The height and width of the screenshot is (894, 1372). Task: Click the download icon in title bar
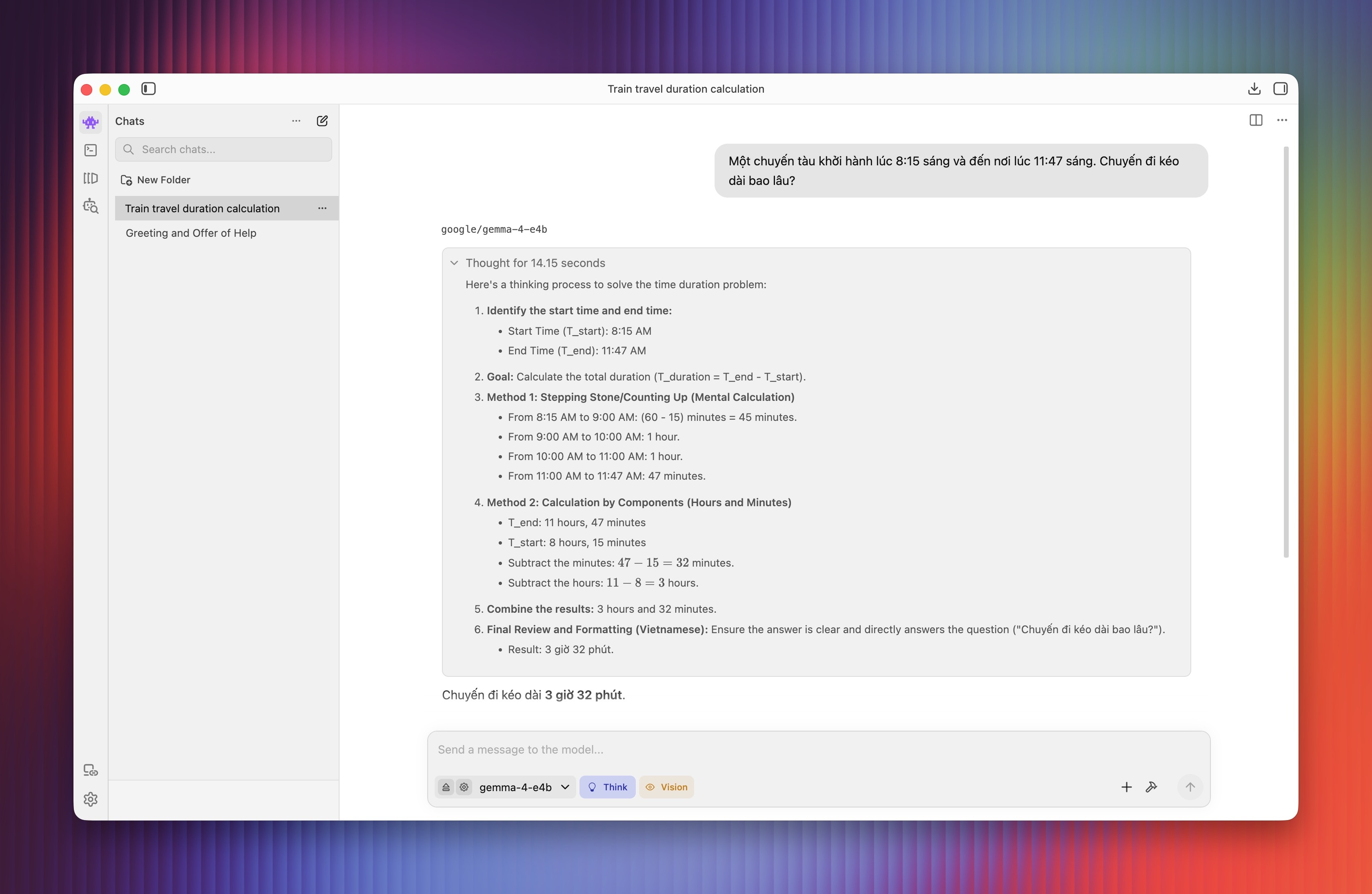coord(1254,89)
